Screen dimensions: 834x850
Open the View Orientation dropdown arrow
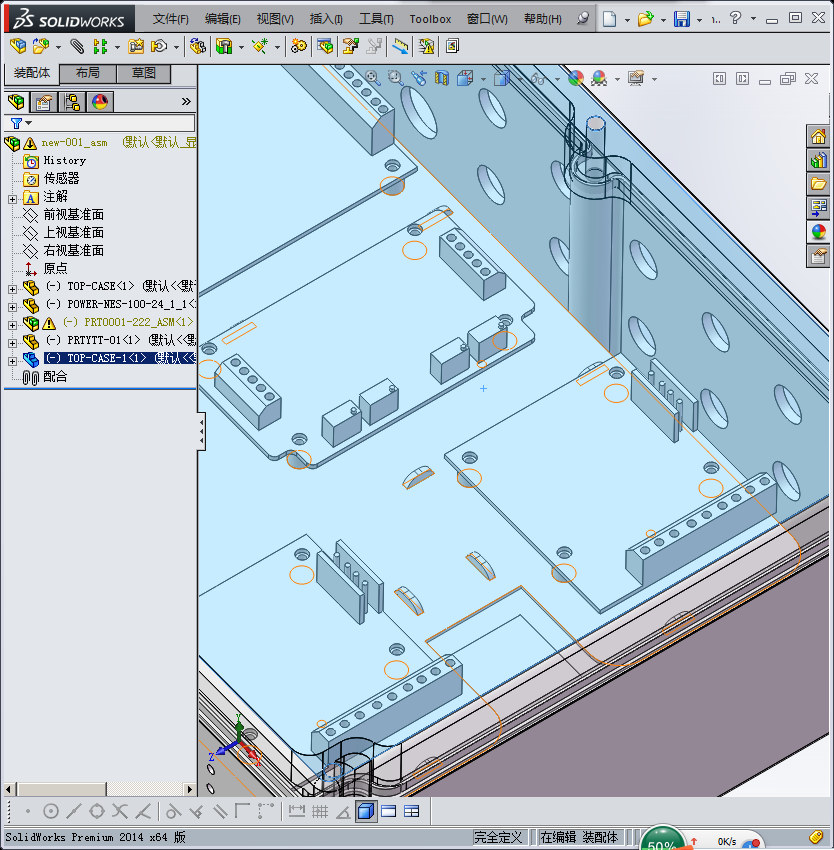(483, 79)
